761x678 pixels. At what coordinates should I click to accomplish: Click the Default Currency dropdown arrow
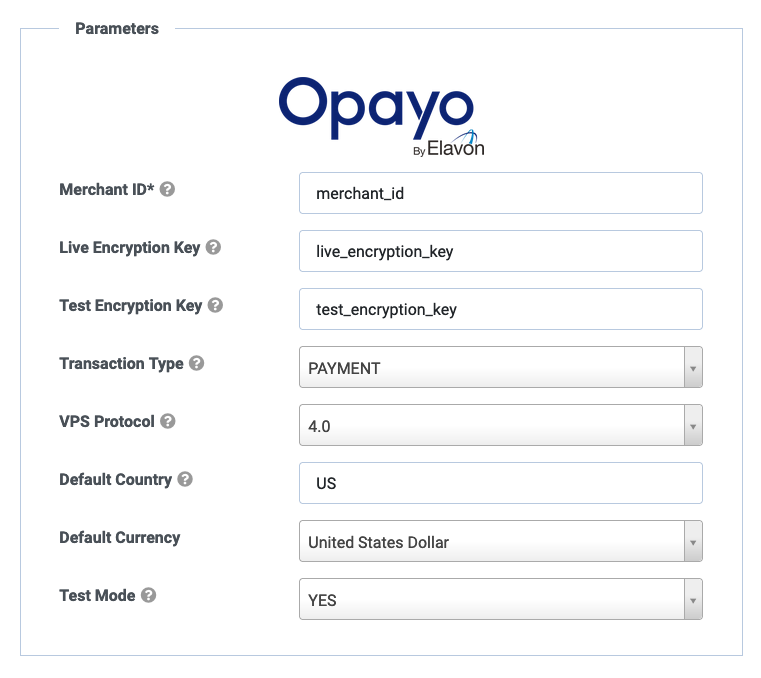click(x=692, y=541)
